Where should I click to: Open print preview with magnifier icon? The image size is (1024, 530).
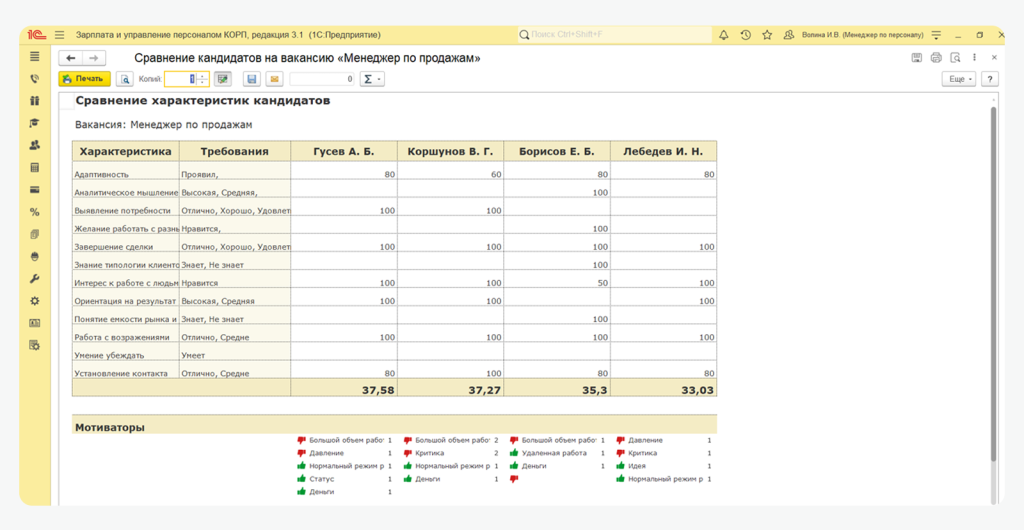[125, 79]
